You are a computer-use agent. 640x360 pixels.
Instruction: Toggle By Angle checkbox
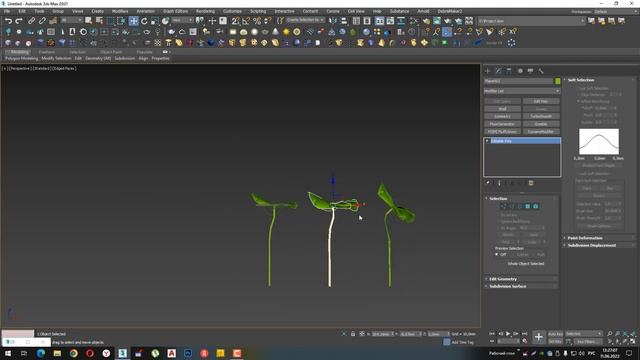498,228
